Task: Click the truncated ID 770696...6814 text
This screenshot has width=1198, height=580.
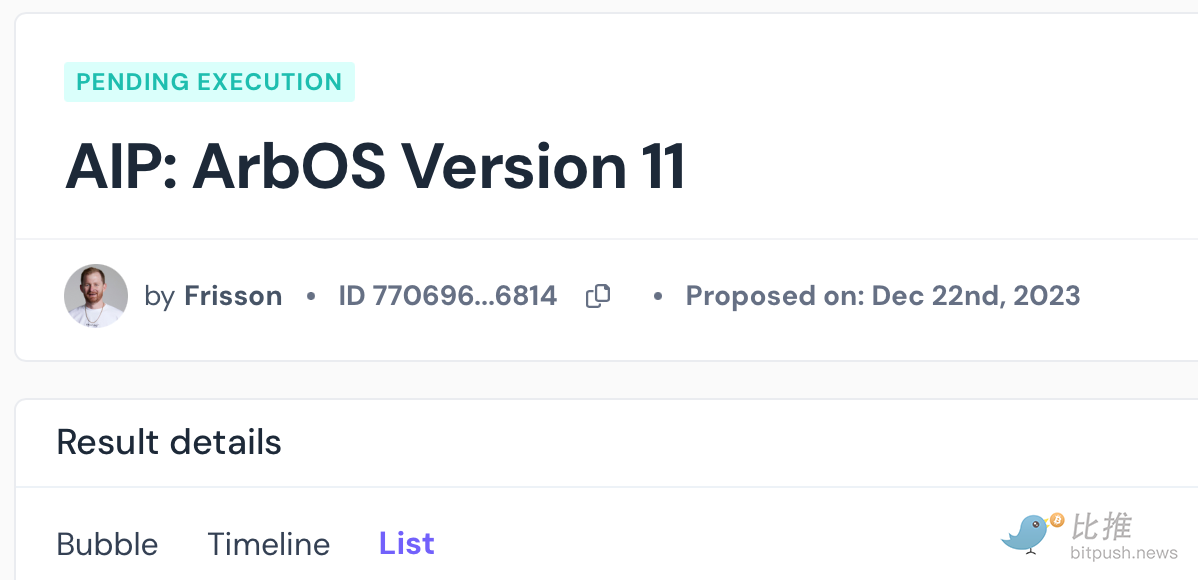Action: 447,296
